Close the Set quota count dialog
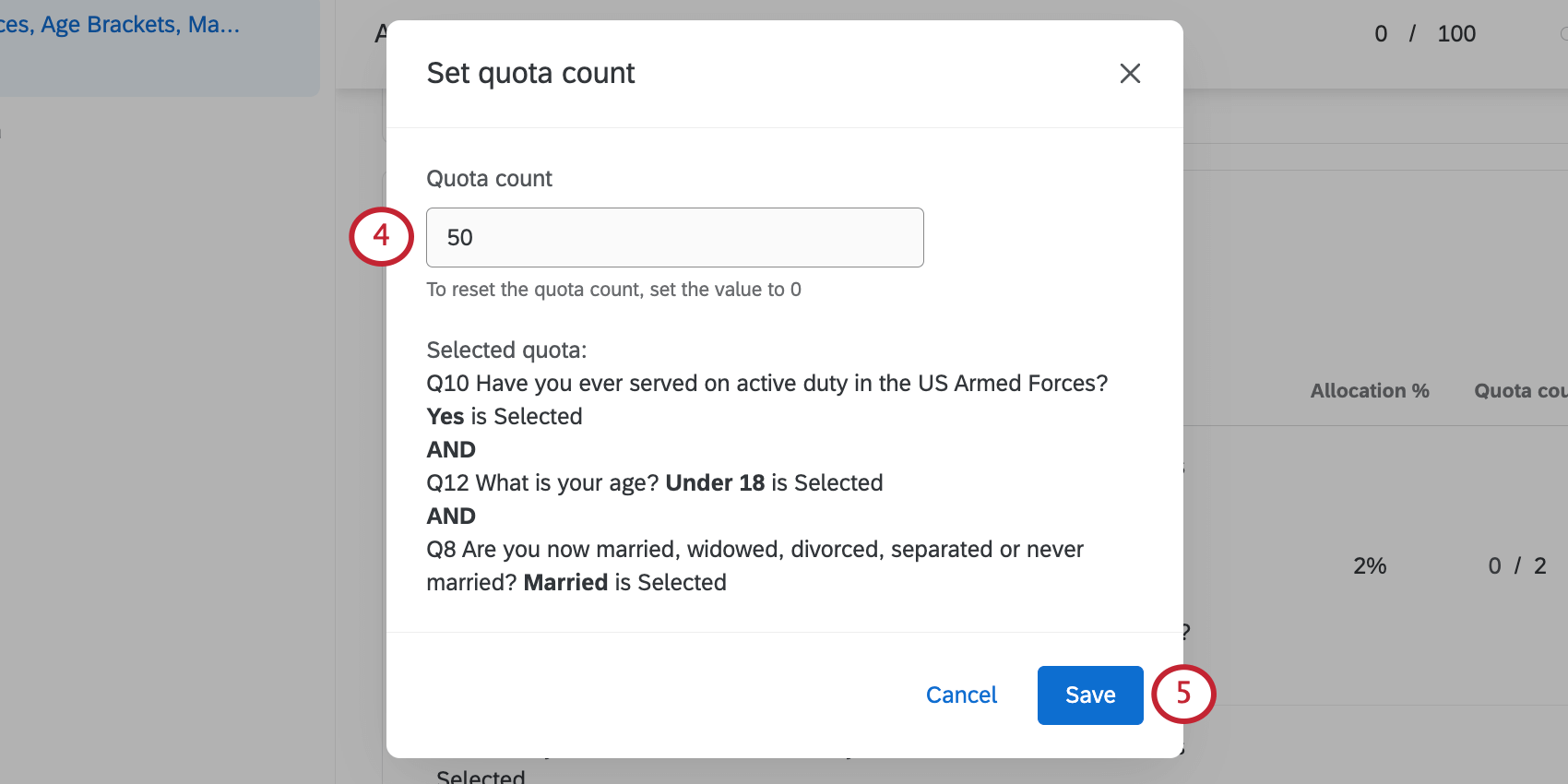 coord(1130,74)
